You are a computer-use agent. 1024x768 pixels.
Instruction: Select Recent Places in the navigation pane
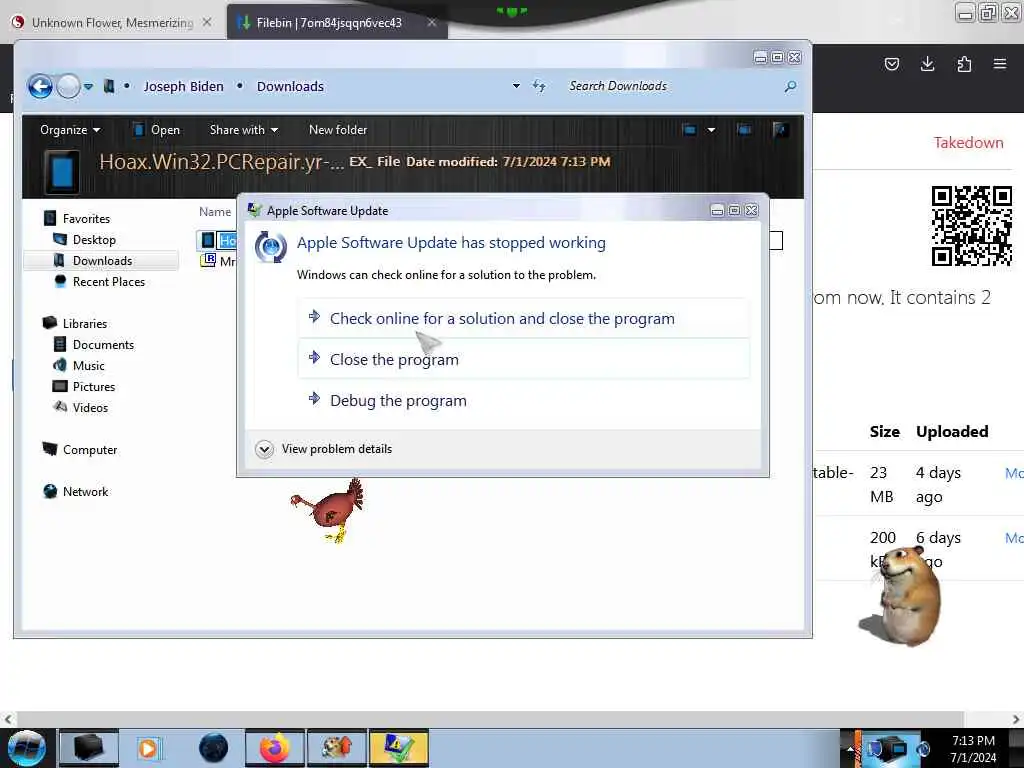[x=108, y=281]
